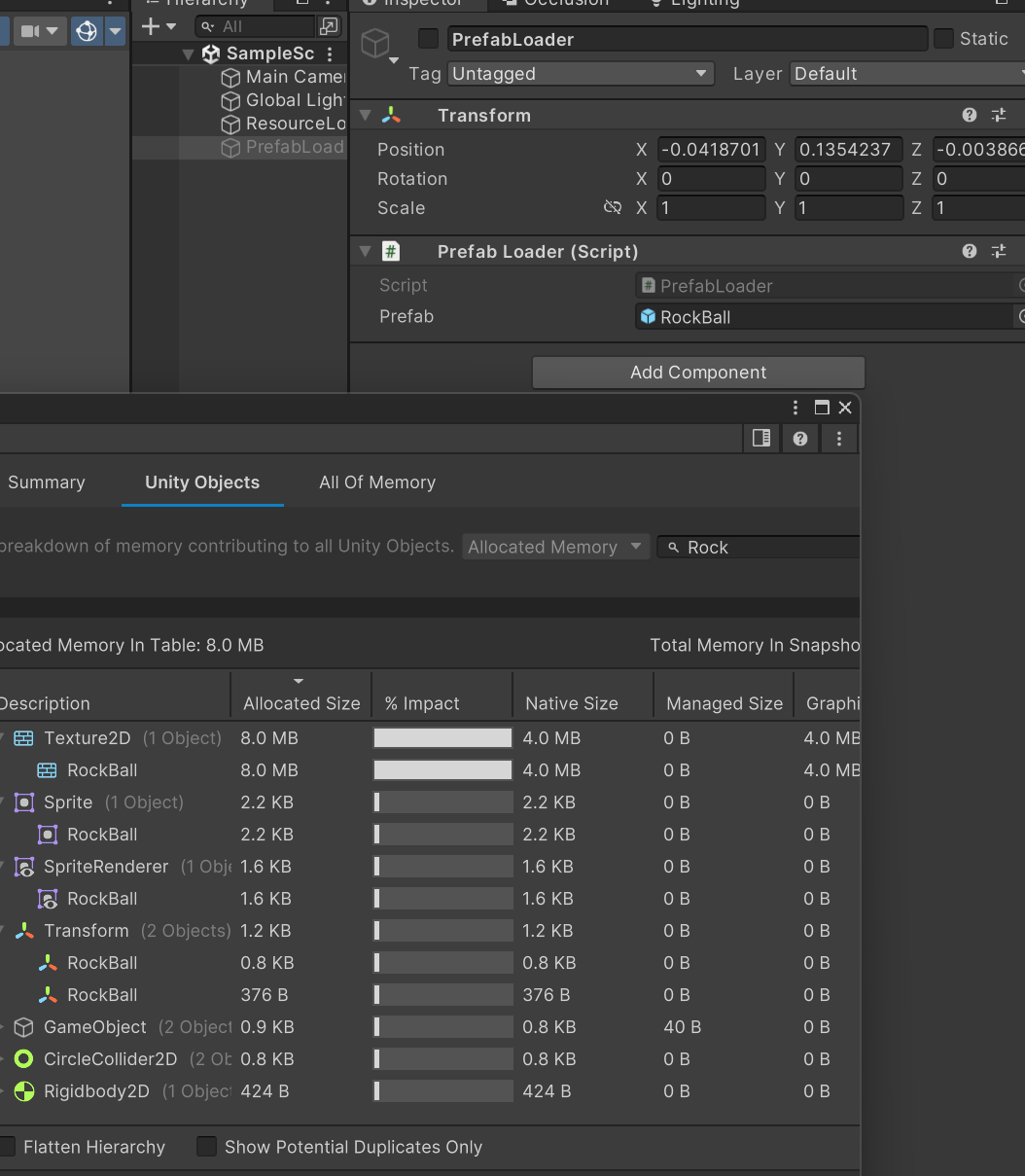Image resolution: width=1025 pixels, height=1176 pixels.
Task: Open the Memory Profiler three-dot options menu
Action: (x=838, y=439)
